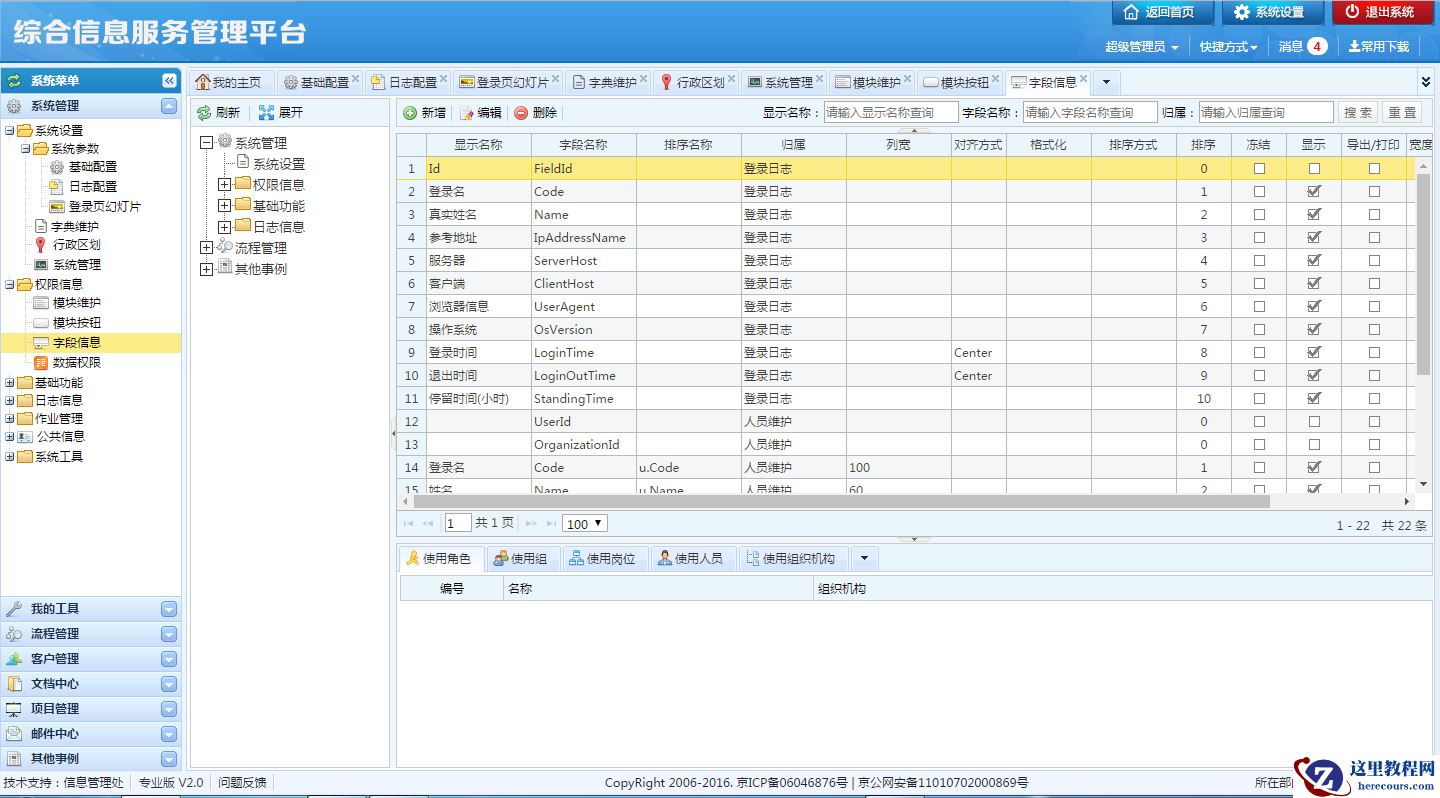Open 行政区划 in the left sidebar
Screen dimensions: 1440x798
coord(76,245)
